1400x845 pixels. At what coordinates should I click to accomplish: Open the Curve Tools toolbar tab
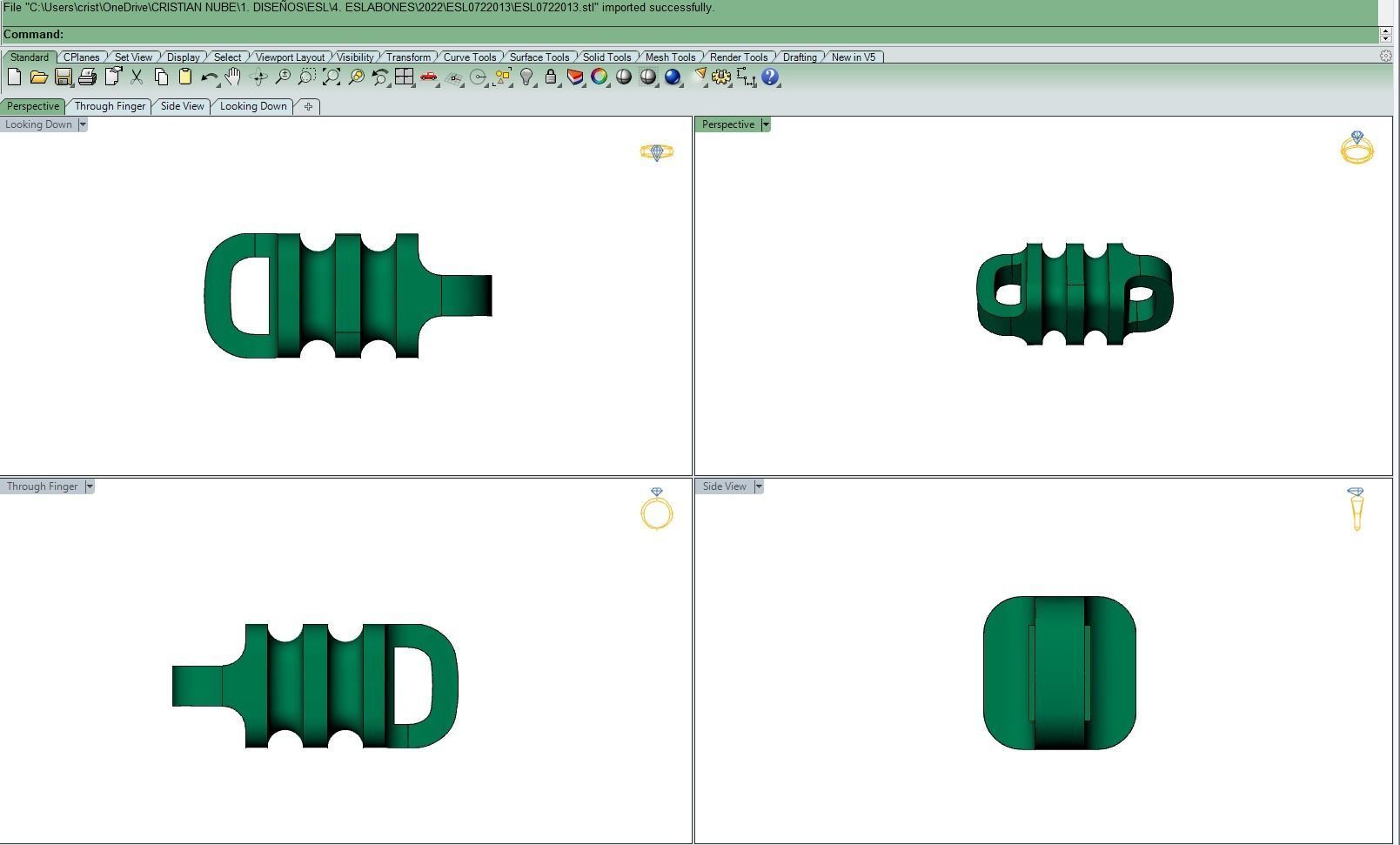coord(470,57)
